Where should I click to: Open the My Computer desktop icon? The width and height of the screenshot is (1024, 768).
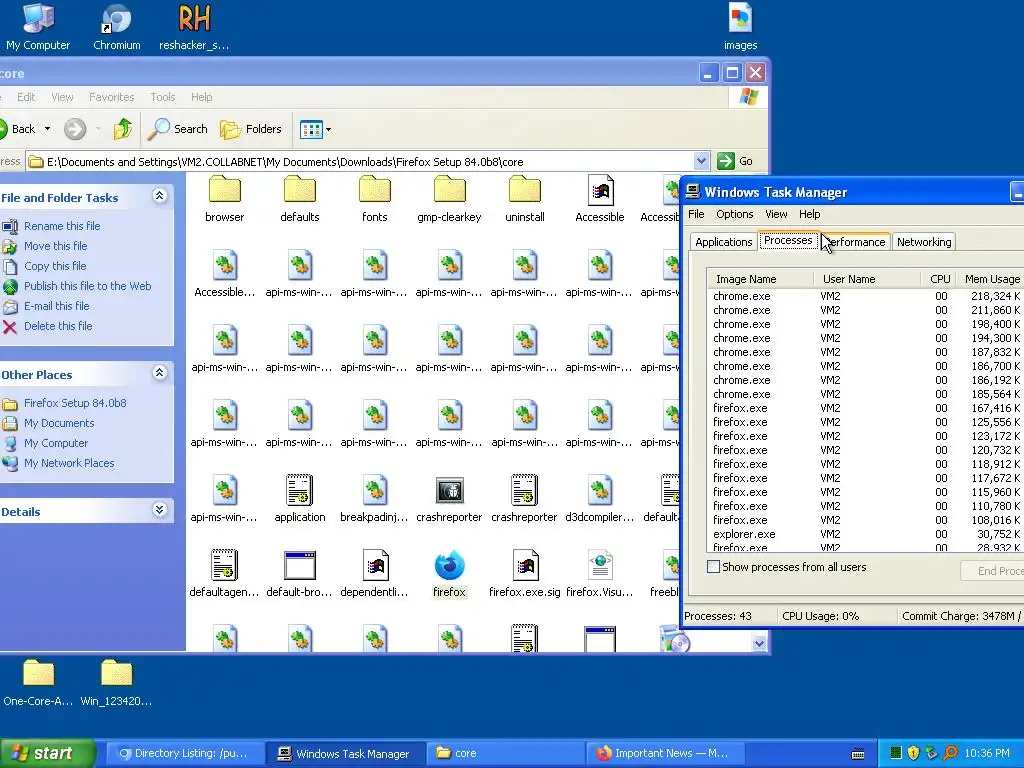point(38,26)
